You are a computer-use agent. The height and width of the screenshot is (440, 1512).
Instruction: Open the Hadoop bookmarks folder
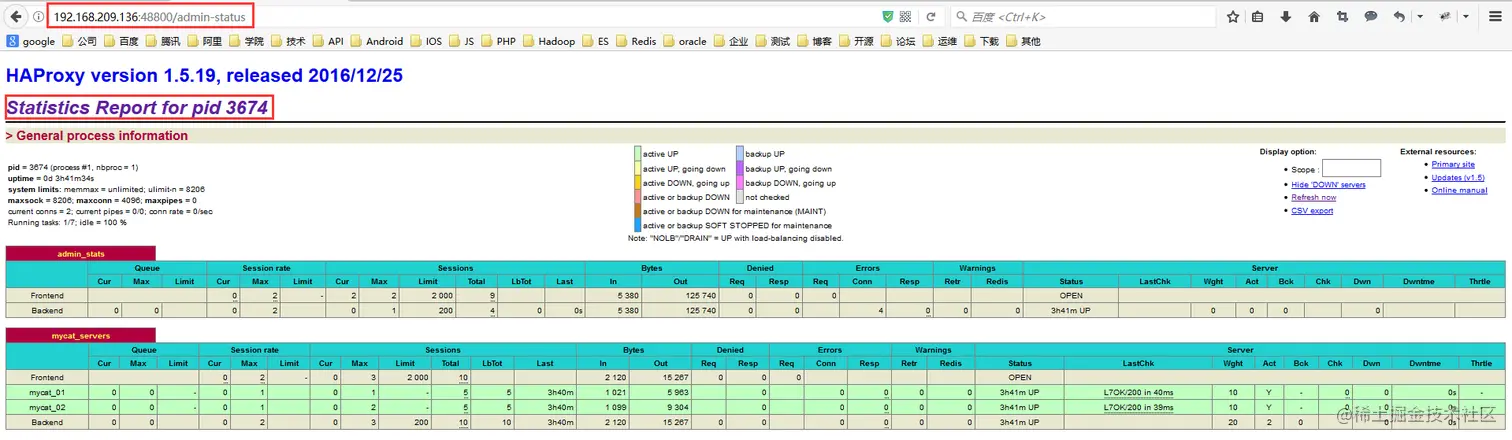(x=548, y=42)
